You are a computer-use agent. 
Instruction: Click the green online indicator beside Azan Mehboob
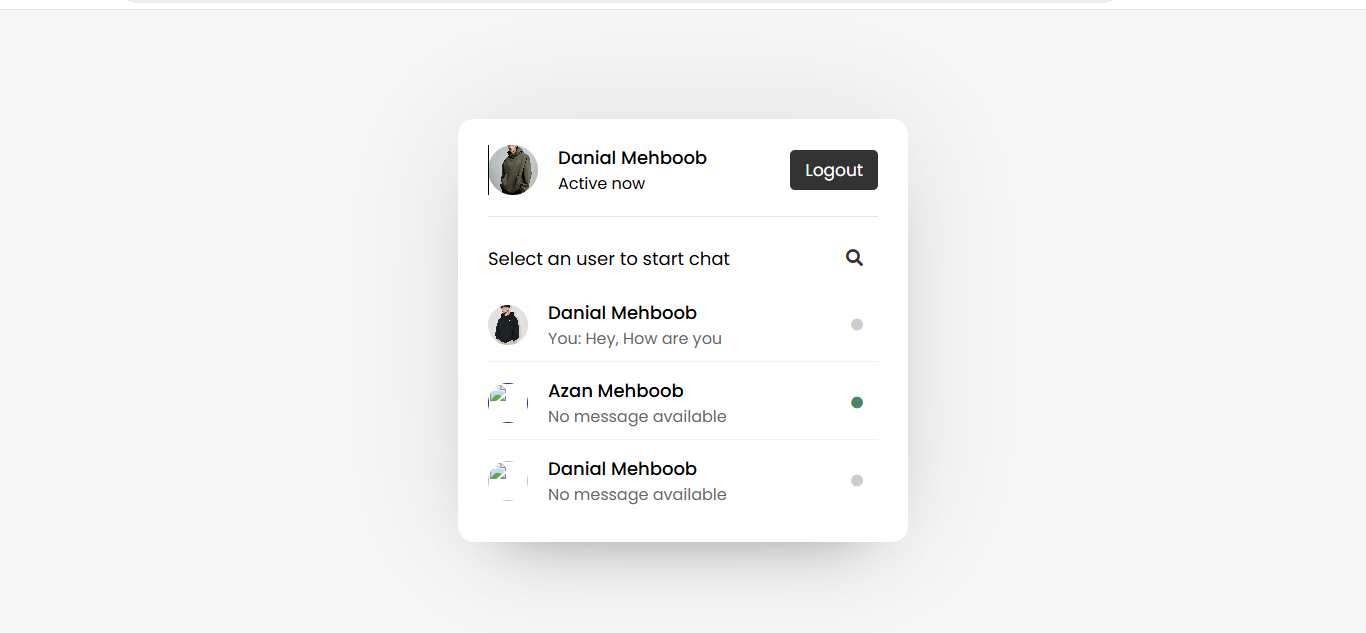point(857,402)
